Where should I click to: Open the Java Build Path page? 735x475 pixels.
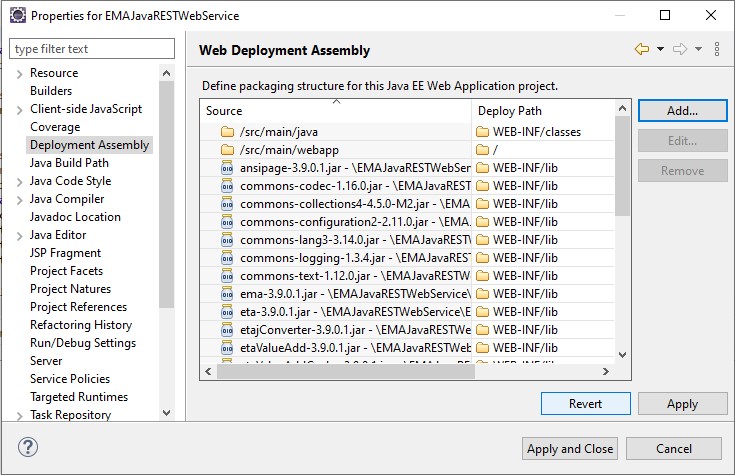(69, 163)
